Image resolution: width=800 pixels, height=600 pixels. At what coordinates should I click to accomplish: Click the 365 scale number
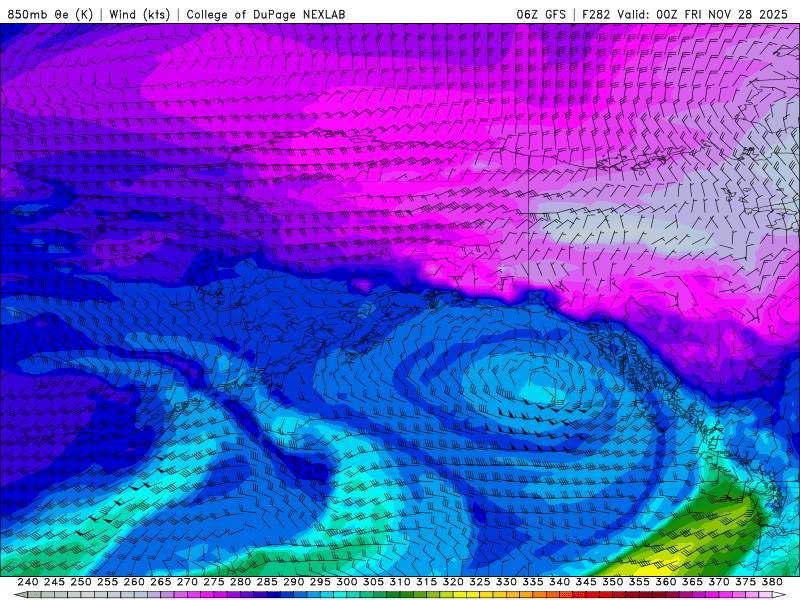(692, 582)
